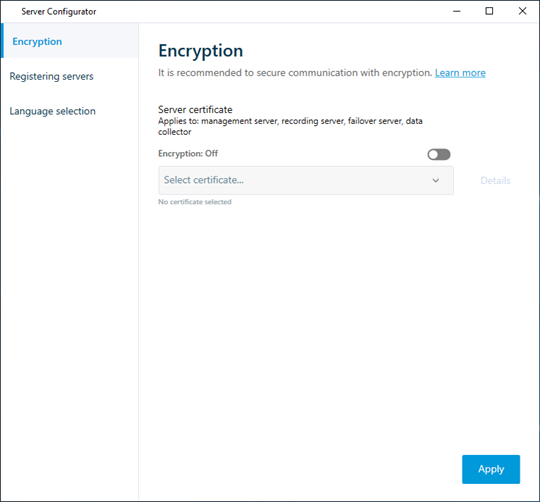Toggle the server certificate encryption switch
The height and width of the screenshot is (502, 540).
439,154
